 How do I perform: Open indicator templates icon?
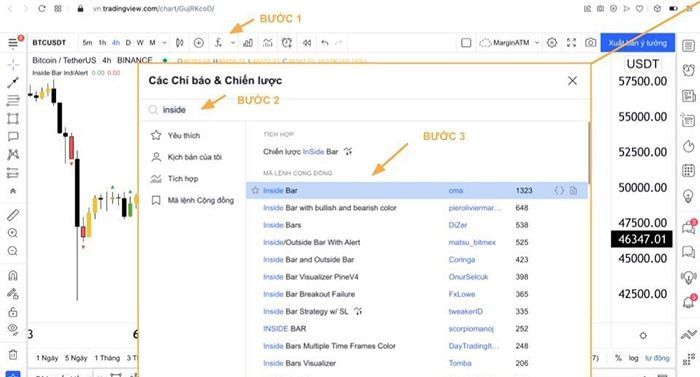pyautogui.click(x=267, y=43)
